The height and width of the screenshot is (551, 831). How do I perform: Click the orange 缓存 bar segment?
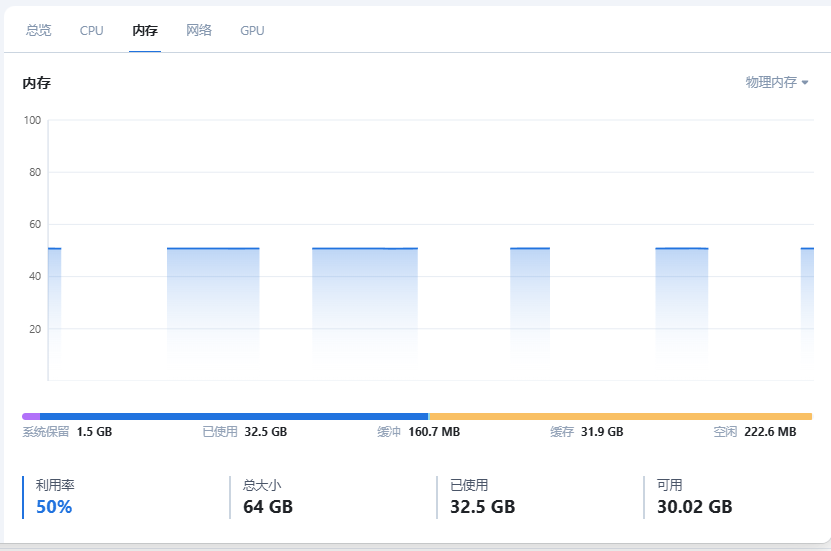[620, 416]
